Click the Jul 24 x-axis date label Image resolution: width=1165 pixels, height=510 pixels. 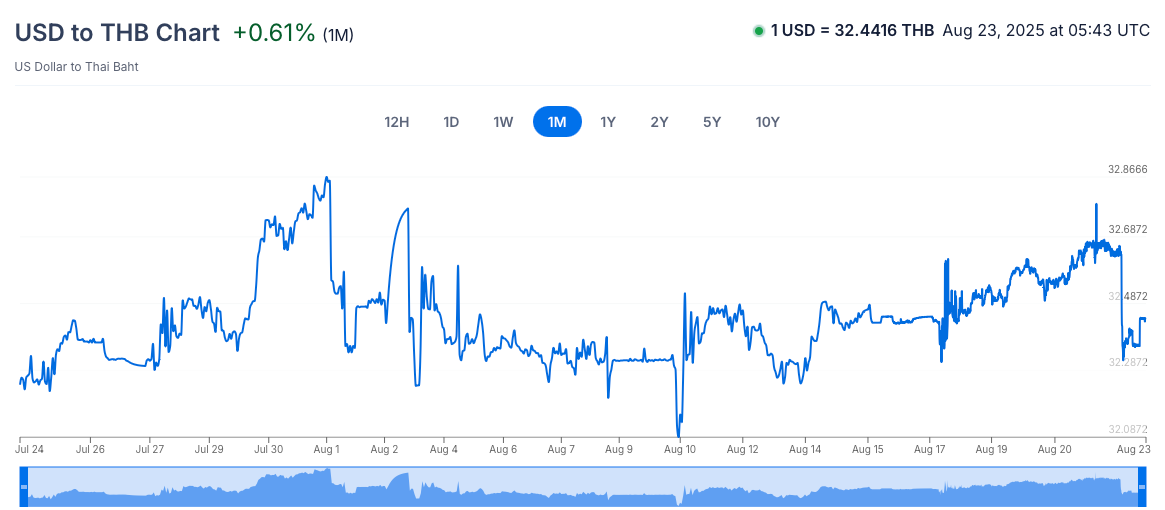point(30,451)
